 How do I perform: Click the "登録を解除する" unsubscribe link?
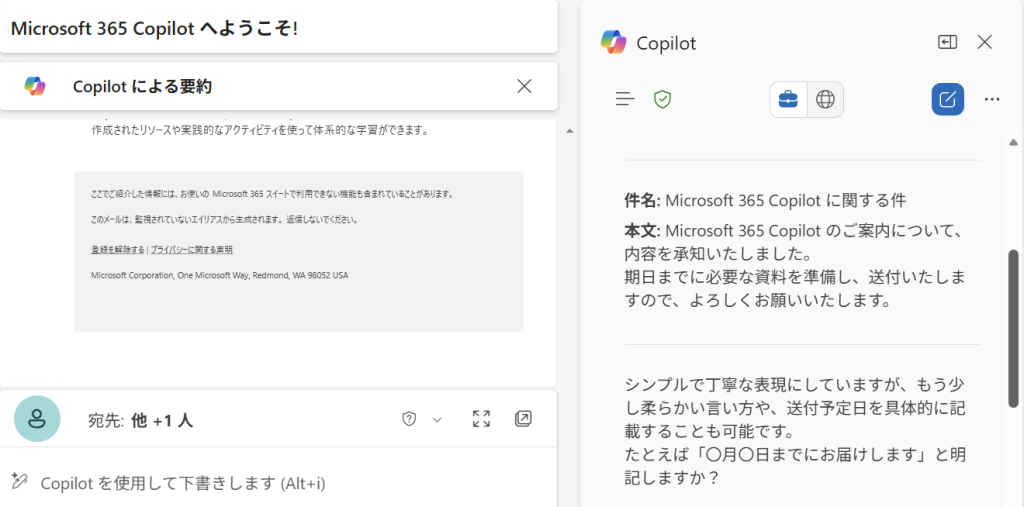117,249
